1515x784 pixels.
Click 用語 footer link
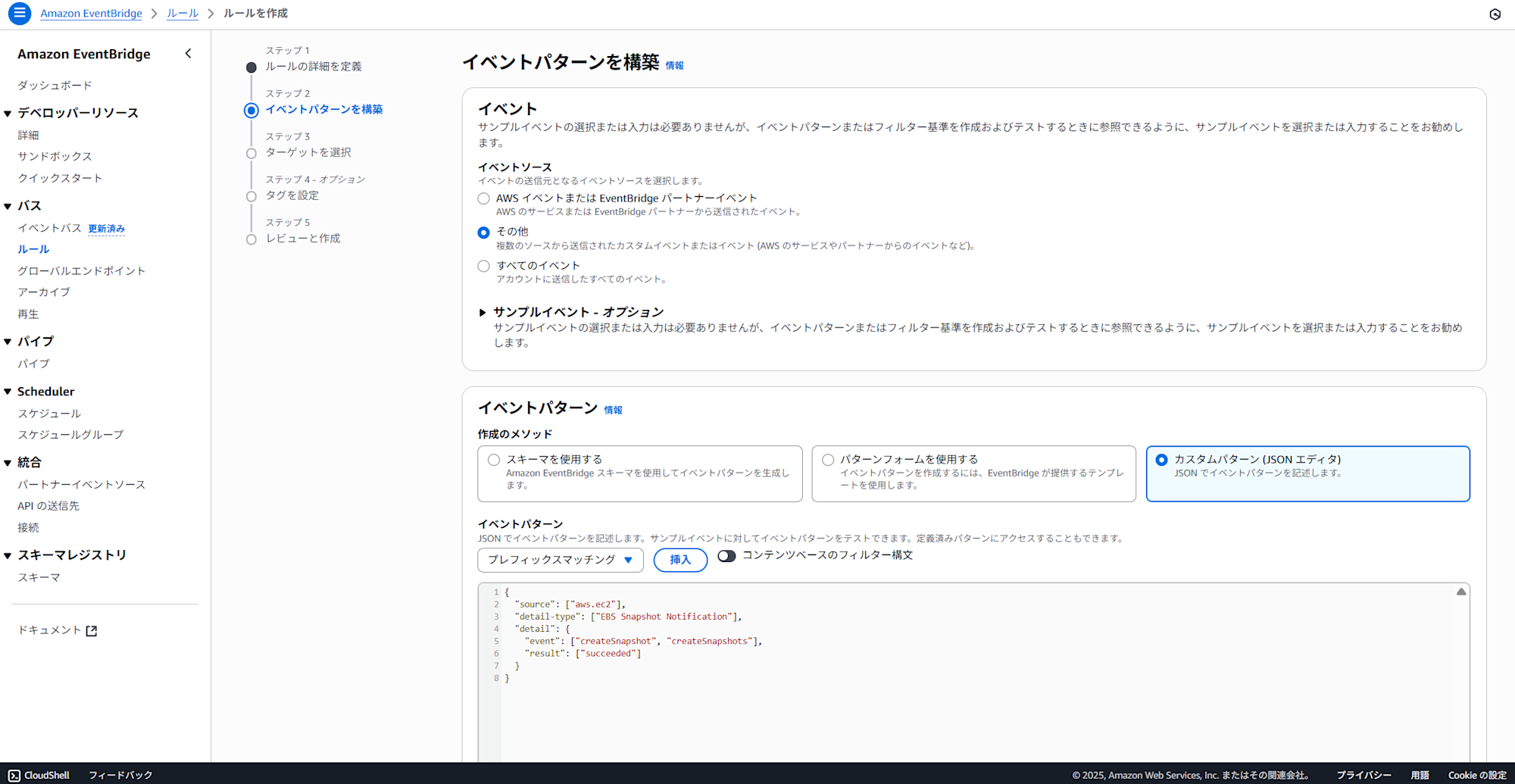pyautogui.click(x=1420, y=775)
